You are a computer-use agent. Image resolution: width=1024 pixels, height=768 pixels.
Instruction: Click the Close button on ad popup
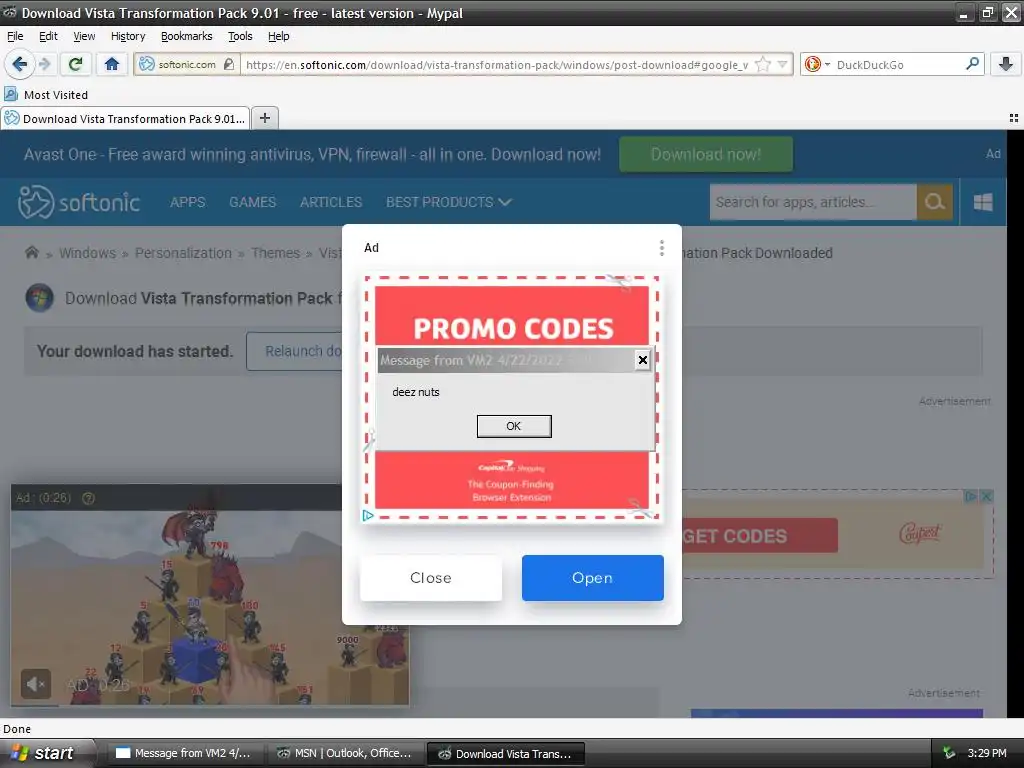[x=431, y=577]
